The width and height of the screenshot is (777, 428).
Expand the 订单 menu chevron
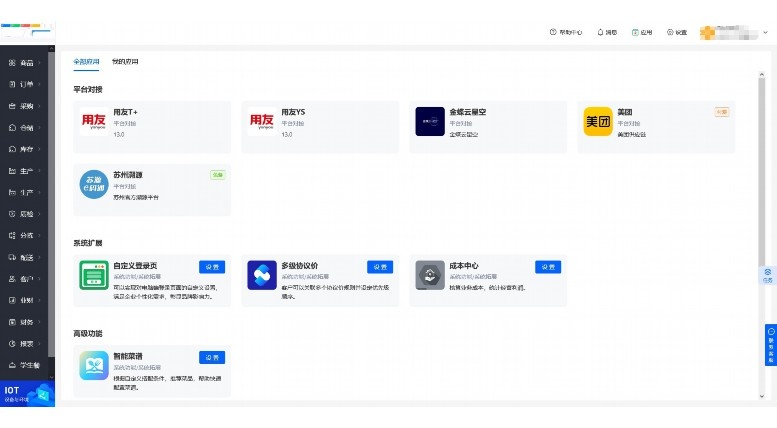coord(39,84)
